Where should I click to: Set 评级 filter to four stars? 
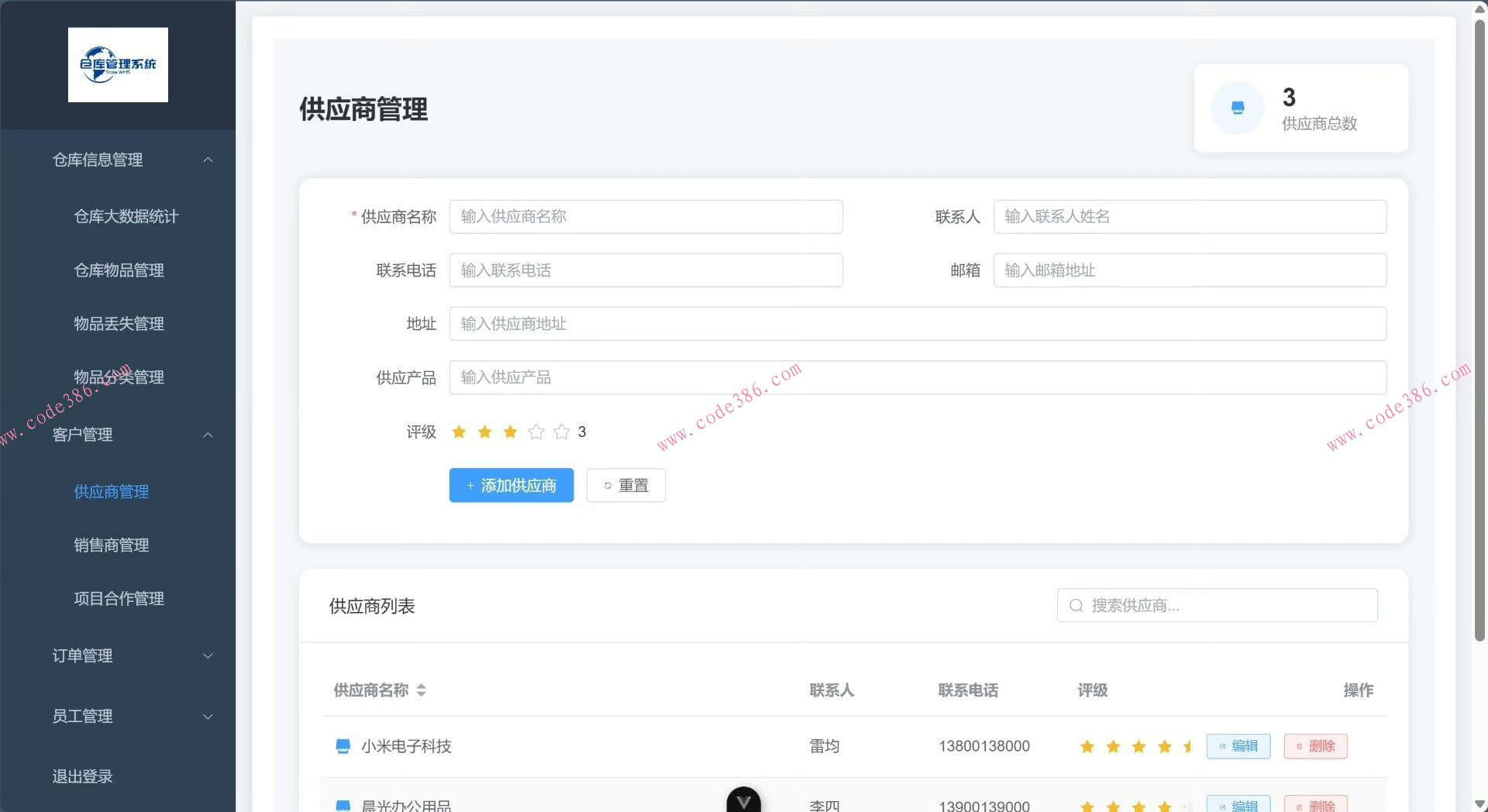[536, 432]
